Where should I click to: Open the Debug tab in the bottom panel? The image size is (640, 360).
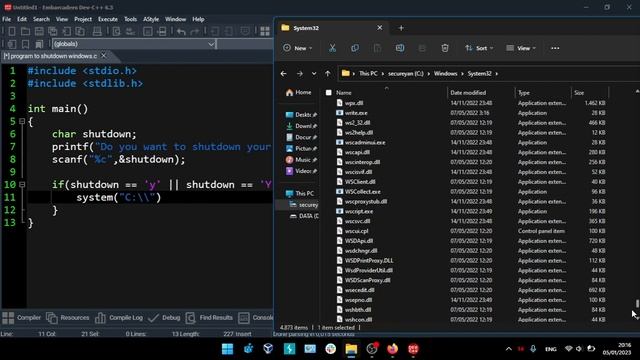point(164,318)
